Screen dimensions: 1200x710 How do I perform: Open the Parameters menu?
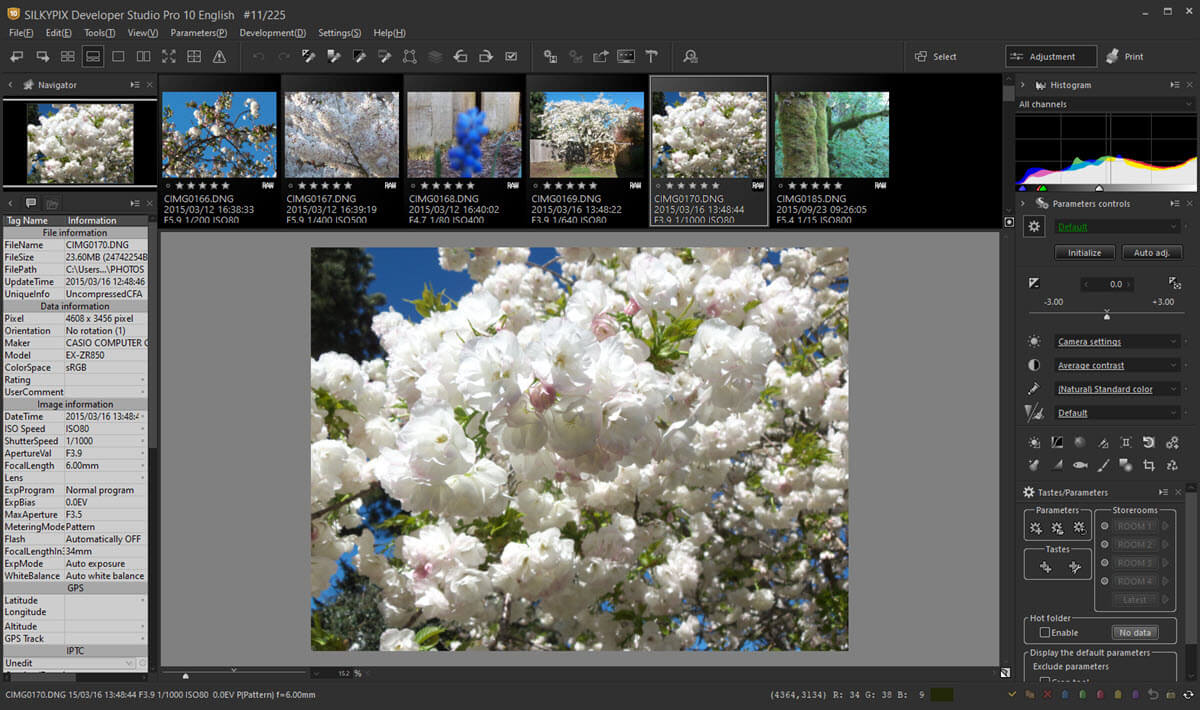(x=198, y=33)
